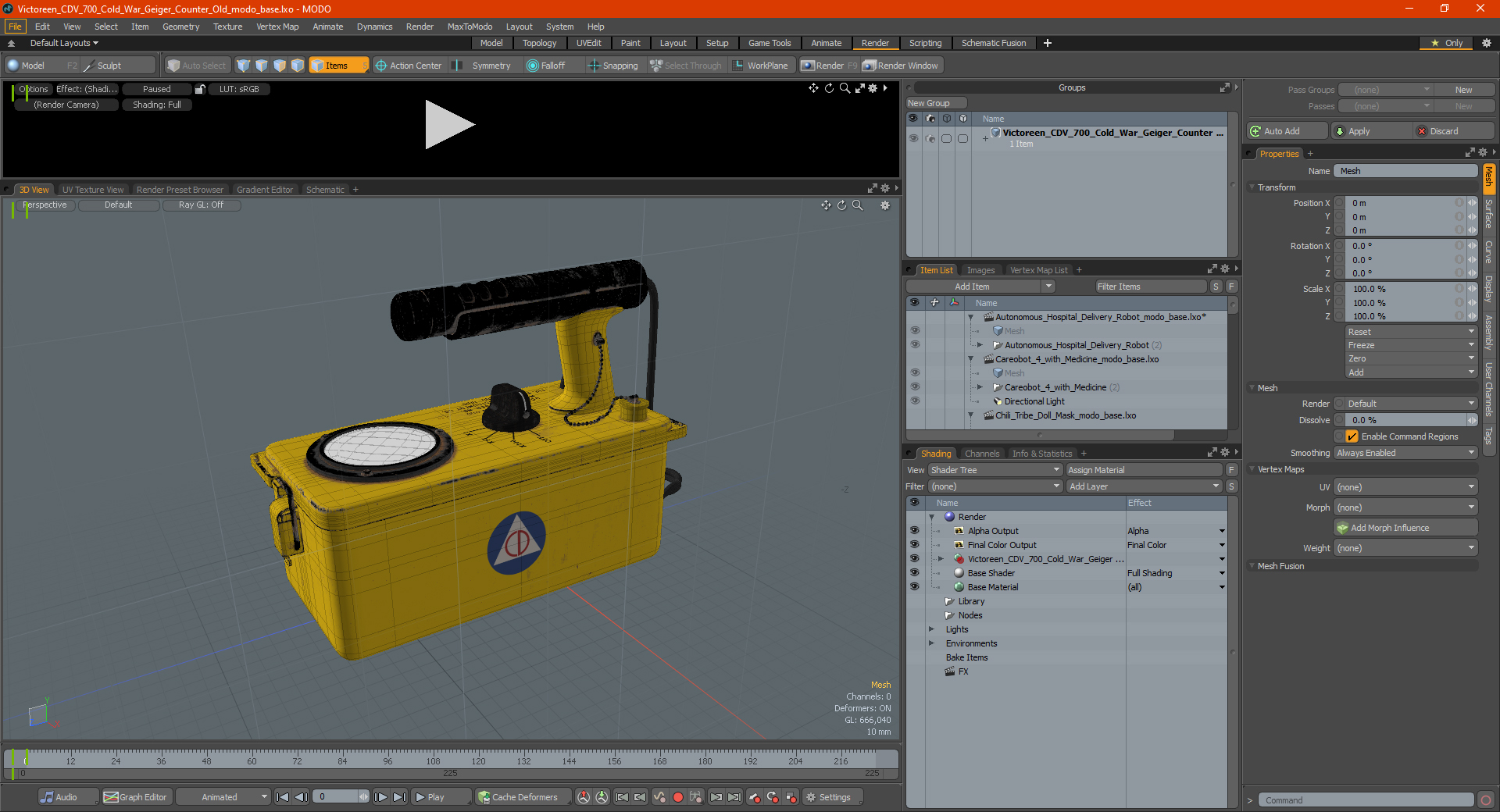This screenshot has height=812, width=1500.
Task: Click the red record autokey icon
Action: pyautogui.click(x=678, y=797)
